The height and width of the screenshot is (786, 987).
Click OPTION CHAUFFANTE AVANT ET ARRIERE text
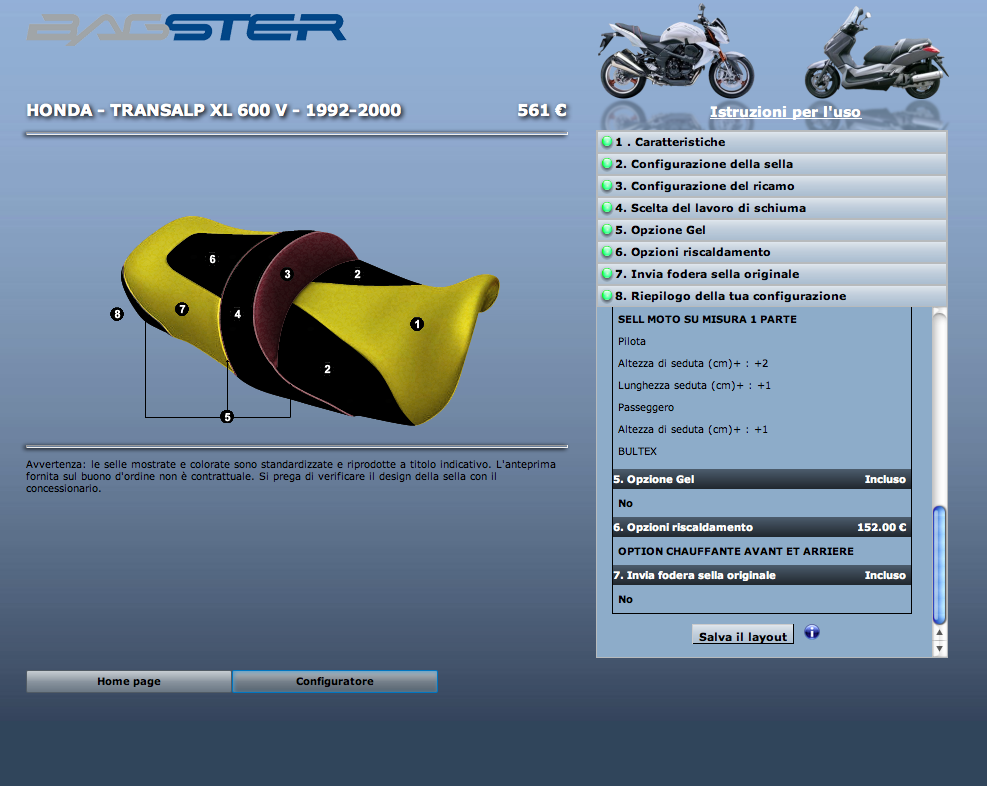[x=736, y=551]
